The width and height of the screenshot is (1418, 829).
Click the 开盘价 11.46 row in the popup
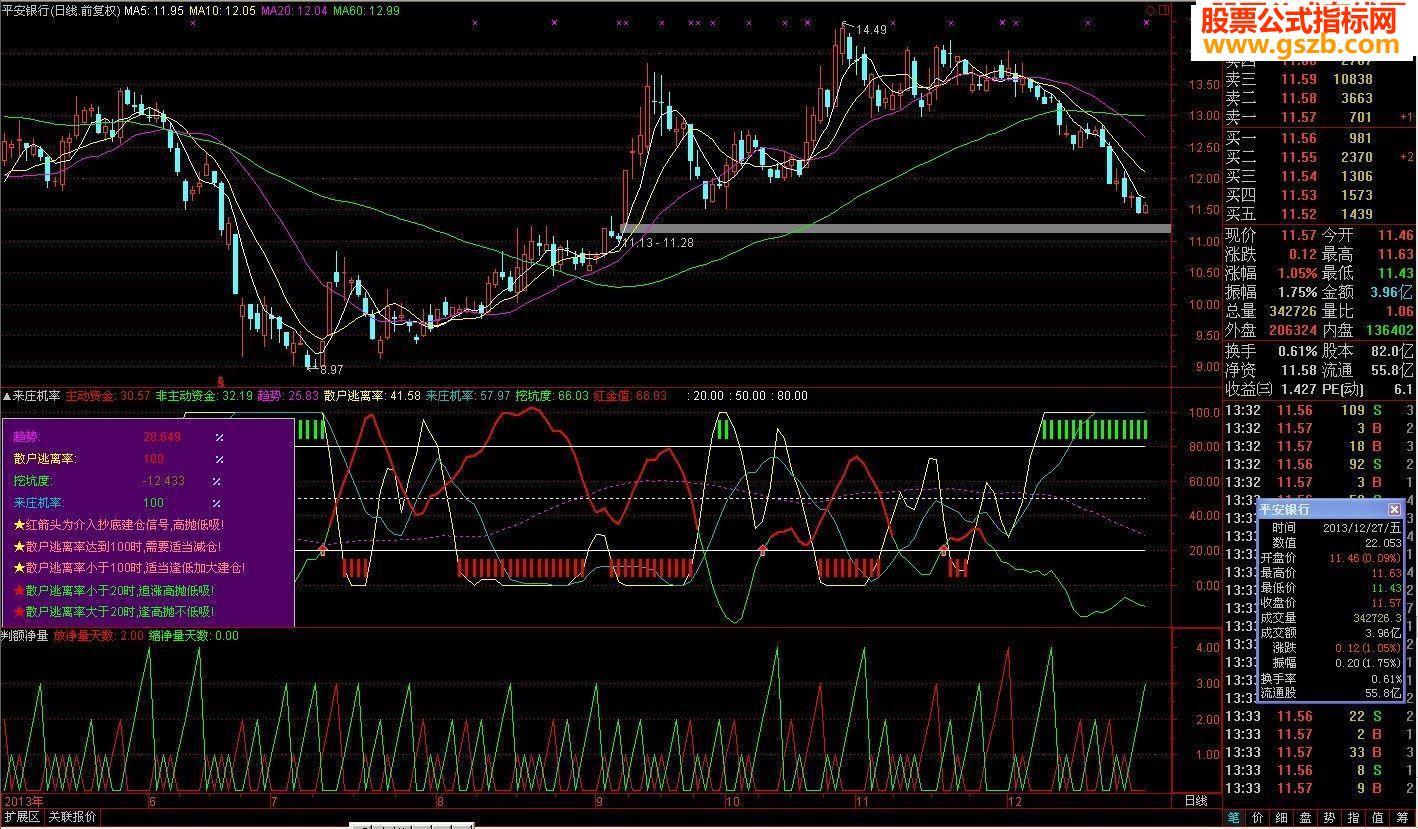pyautogui.click(x=1331, y=558)
